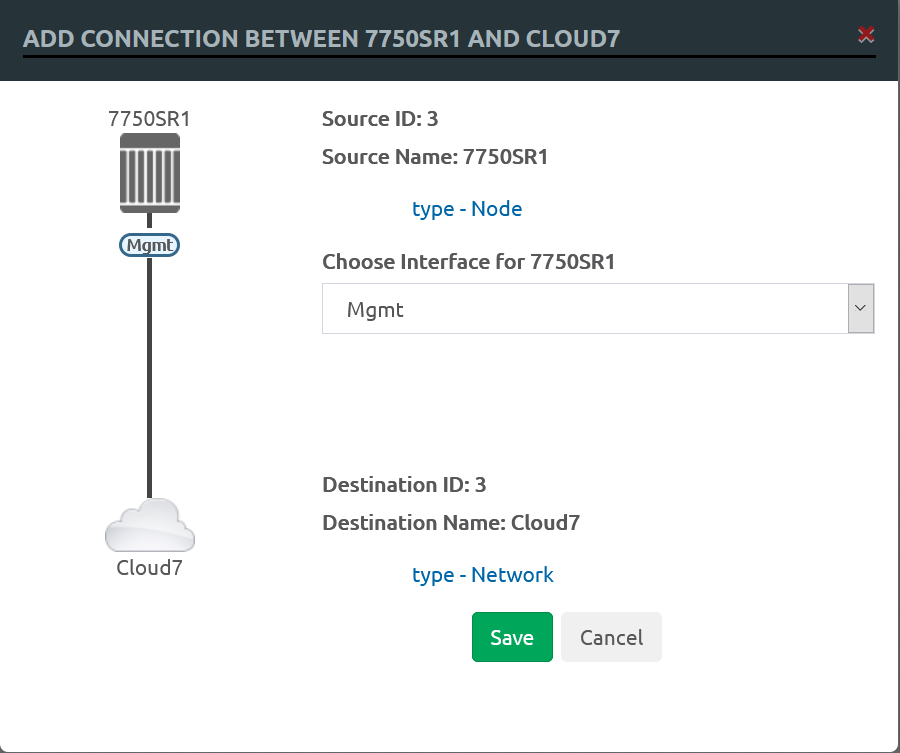The width and height of the screenshot is (900, 753).
Task: Click the Mgmt interface badge on 7750SR1
Action: [149, 245]
